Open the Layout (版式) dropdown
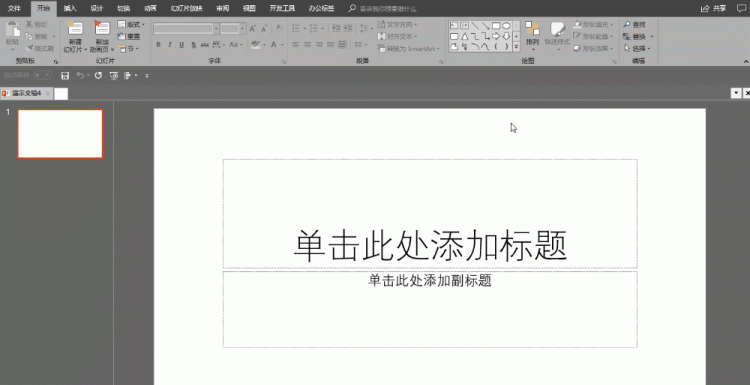This screenshot has width=750, height=385. [x=131, y=24]
